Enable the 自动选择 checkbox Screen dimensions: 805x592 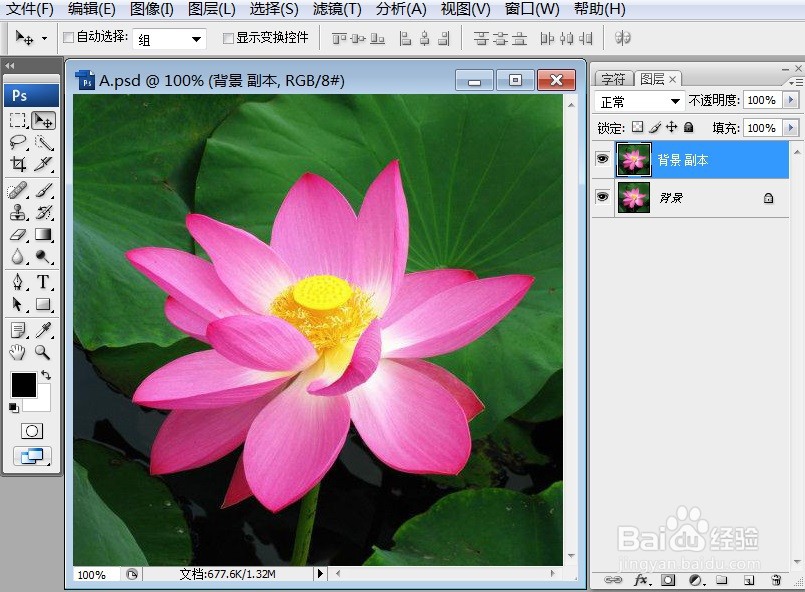point(68,37)
